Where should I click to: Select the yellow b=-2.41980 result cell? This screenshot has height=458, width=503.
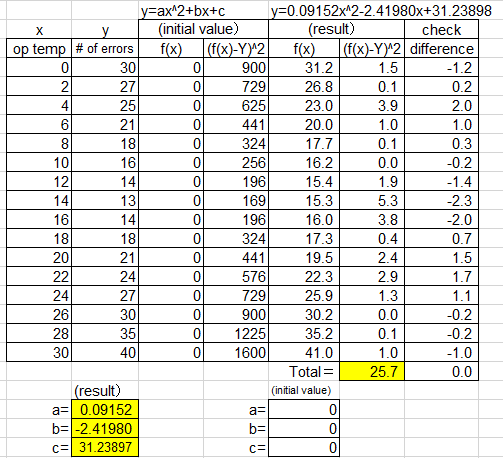(105, 428)
